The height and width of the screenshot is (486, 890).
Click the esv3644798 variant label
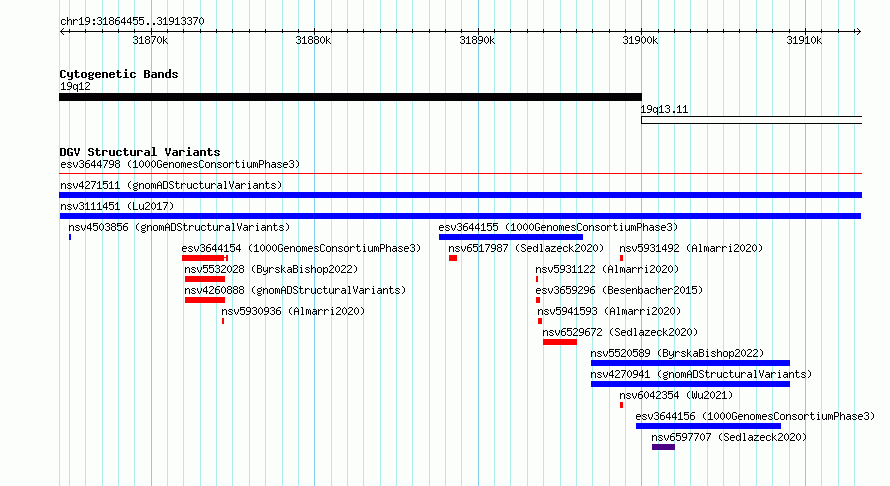click(180, 165)
